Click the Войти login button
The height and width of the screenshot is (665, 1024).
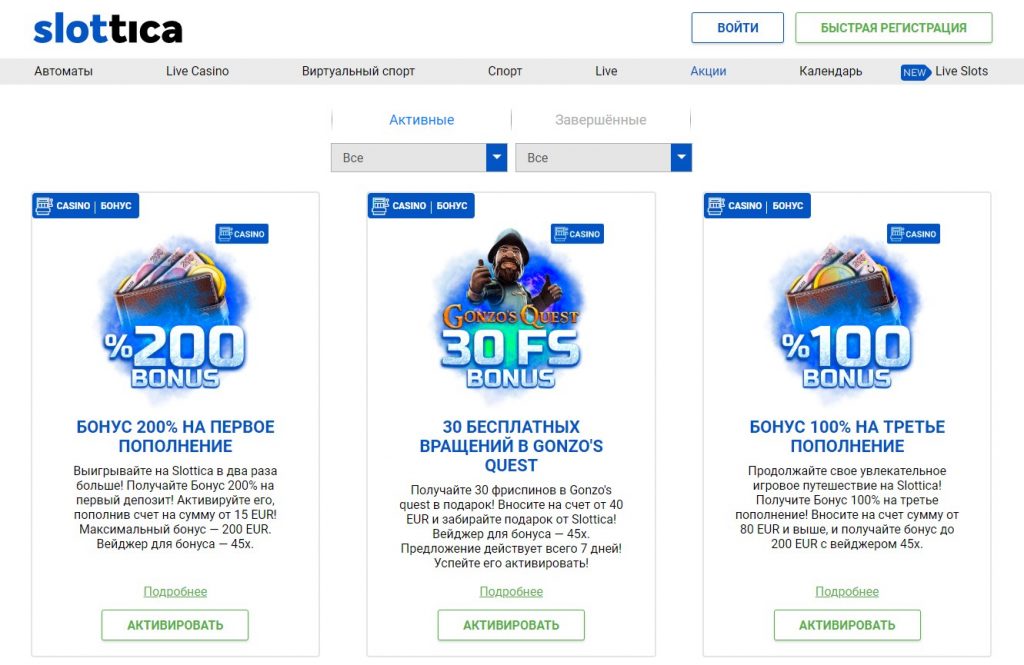[737, 28]
